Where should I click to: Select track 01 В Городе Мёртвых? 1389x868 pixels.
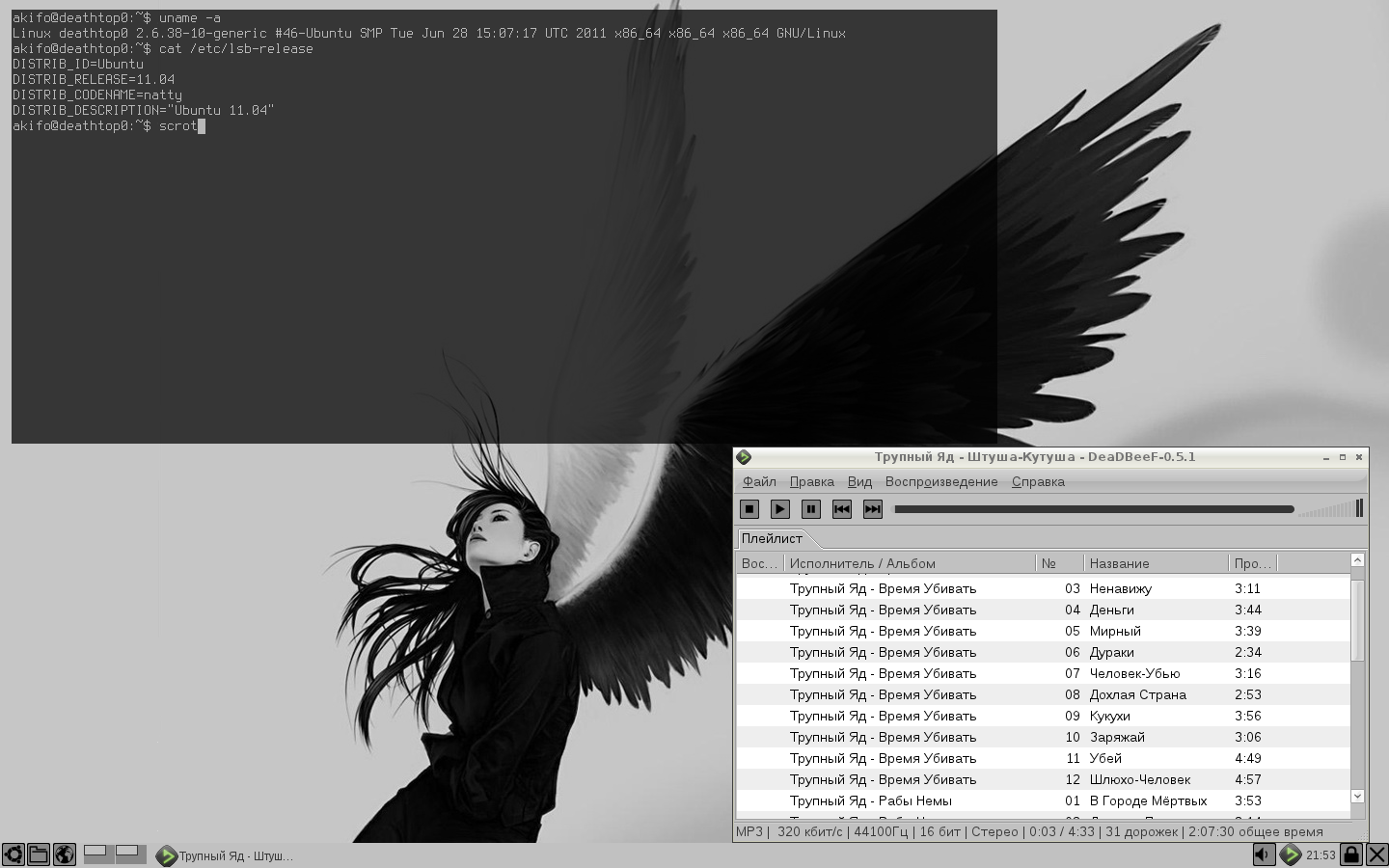coord(1044,800)
